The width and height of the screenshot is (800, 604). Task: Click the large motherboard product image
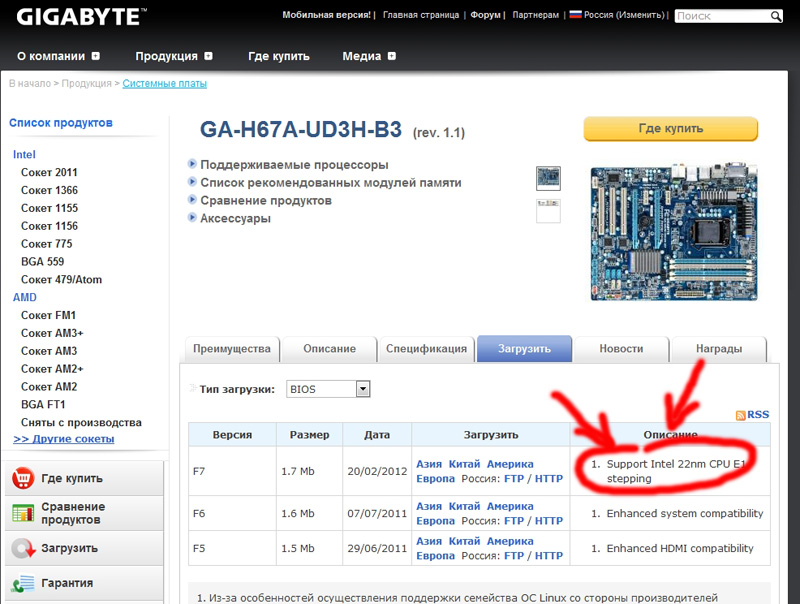click(x=673, y=232)
